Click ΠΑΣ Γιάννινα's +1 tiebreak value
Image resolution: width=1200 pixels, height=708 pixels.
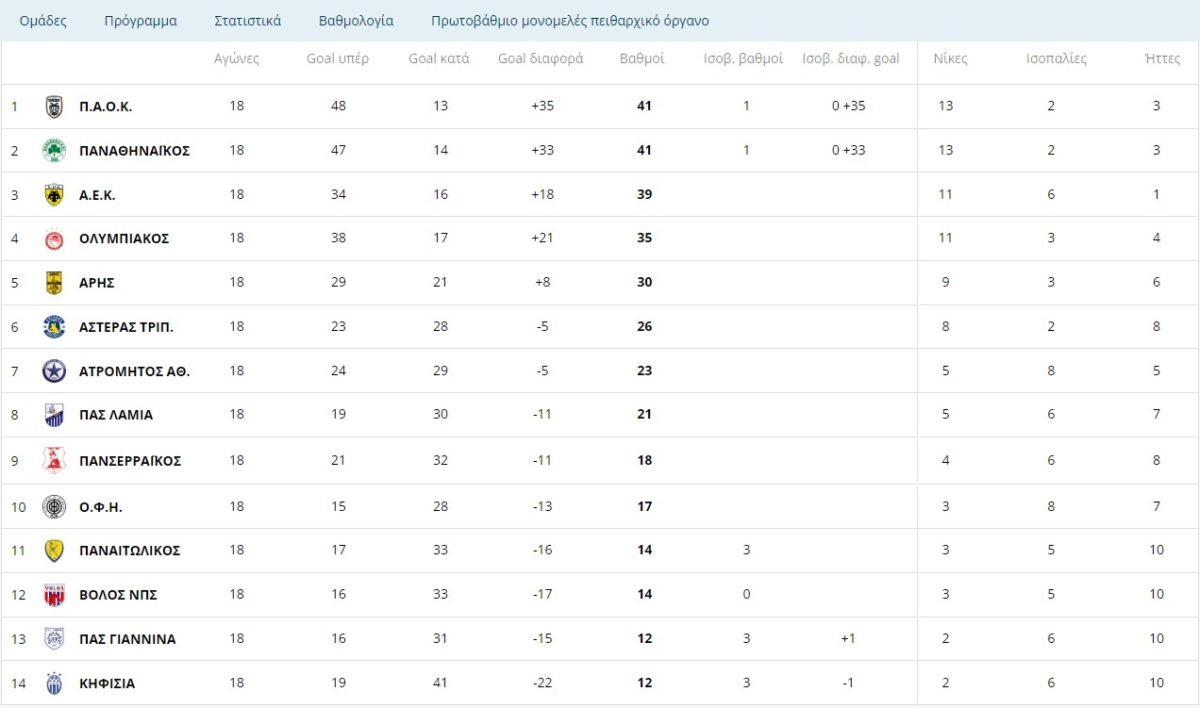[x=847, y=638]
